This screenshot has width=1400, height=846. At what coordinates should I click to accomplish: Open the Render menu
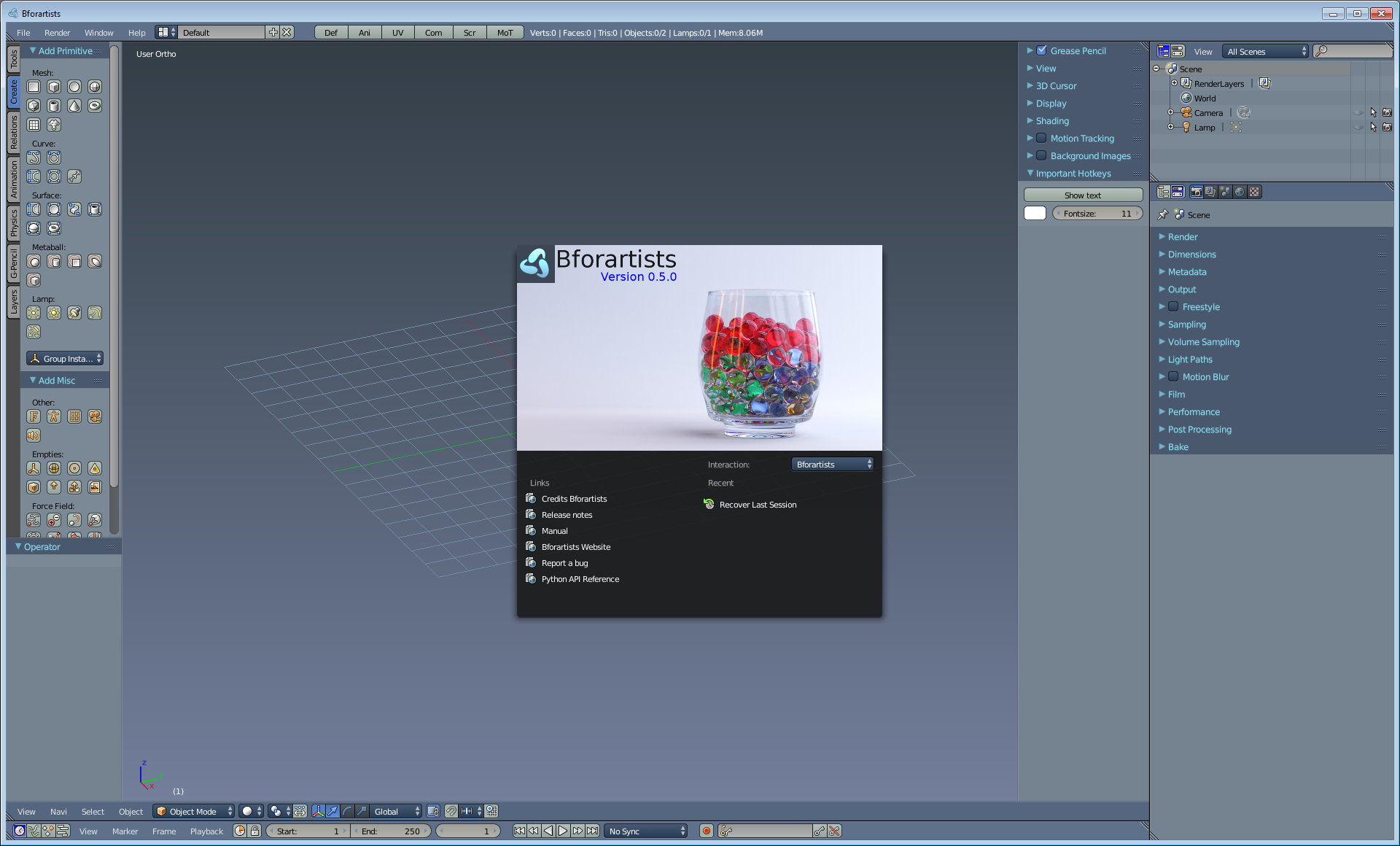57,33
